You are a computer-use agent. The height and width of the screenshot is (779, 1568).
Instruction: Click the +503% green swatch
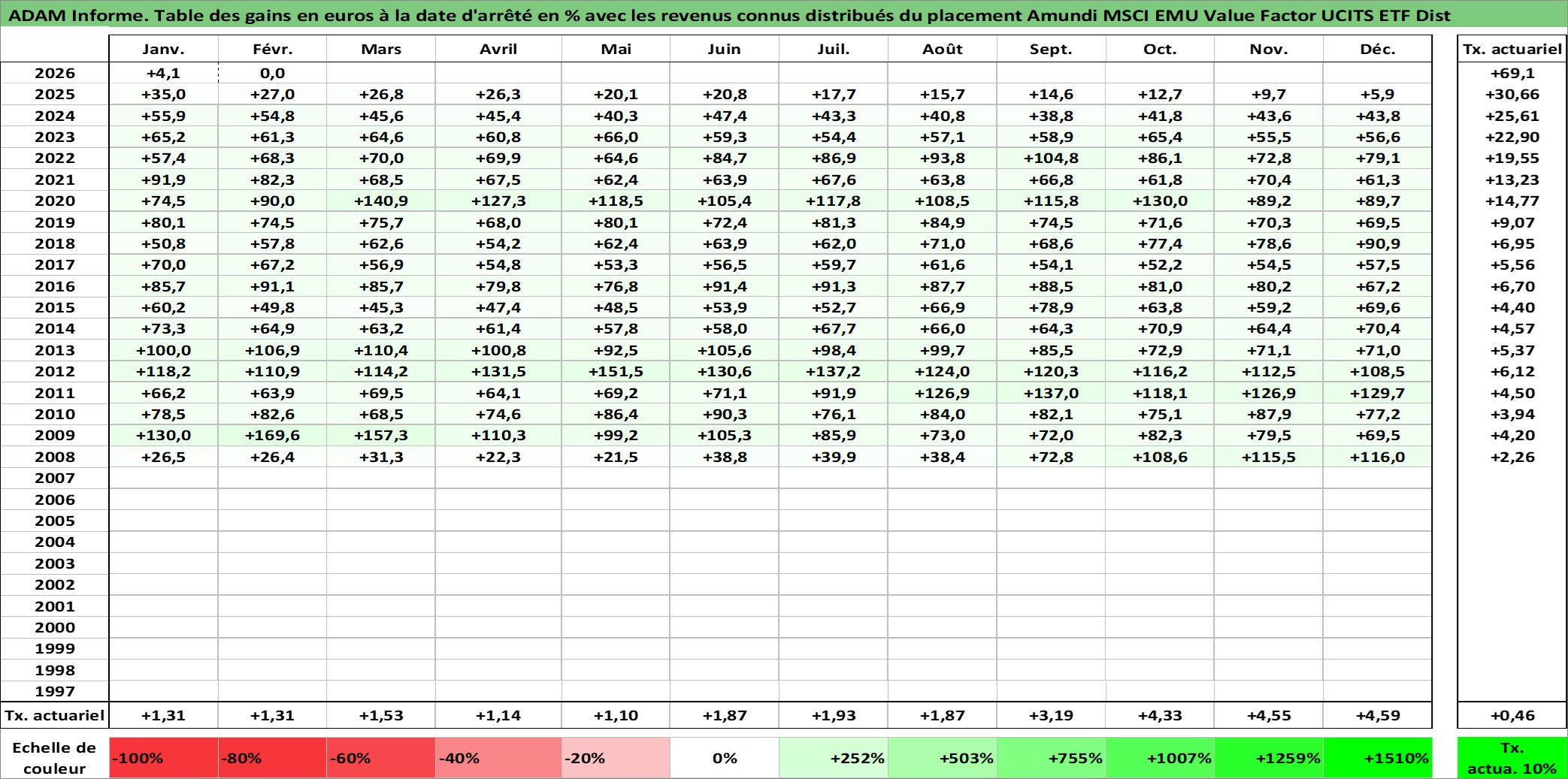(943, 758)
